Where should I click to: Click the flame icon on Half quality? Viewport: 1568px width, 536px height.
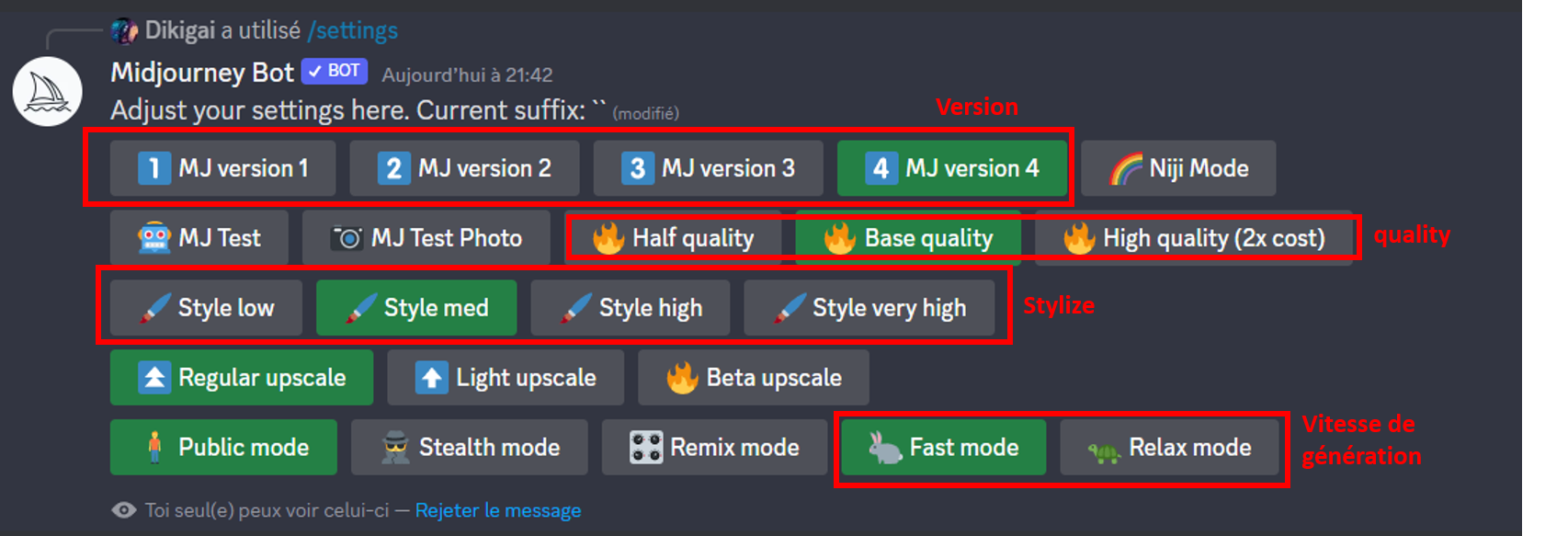coord(608,238)
